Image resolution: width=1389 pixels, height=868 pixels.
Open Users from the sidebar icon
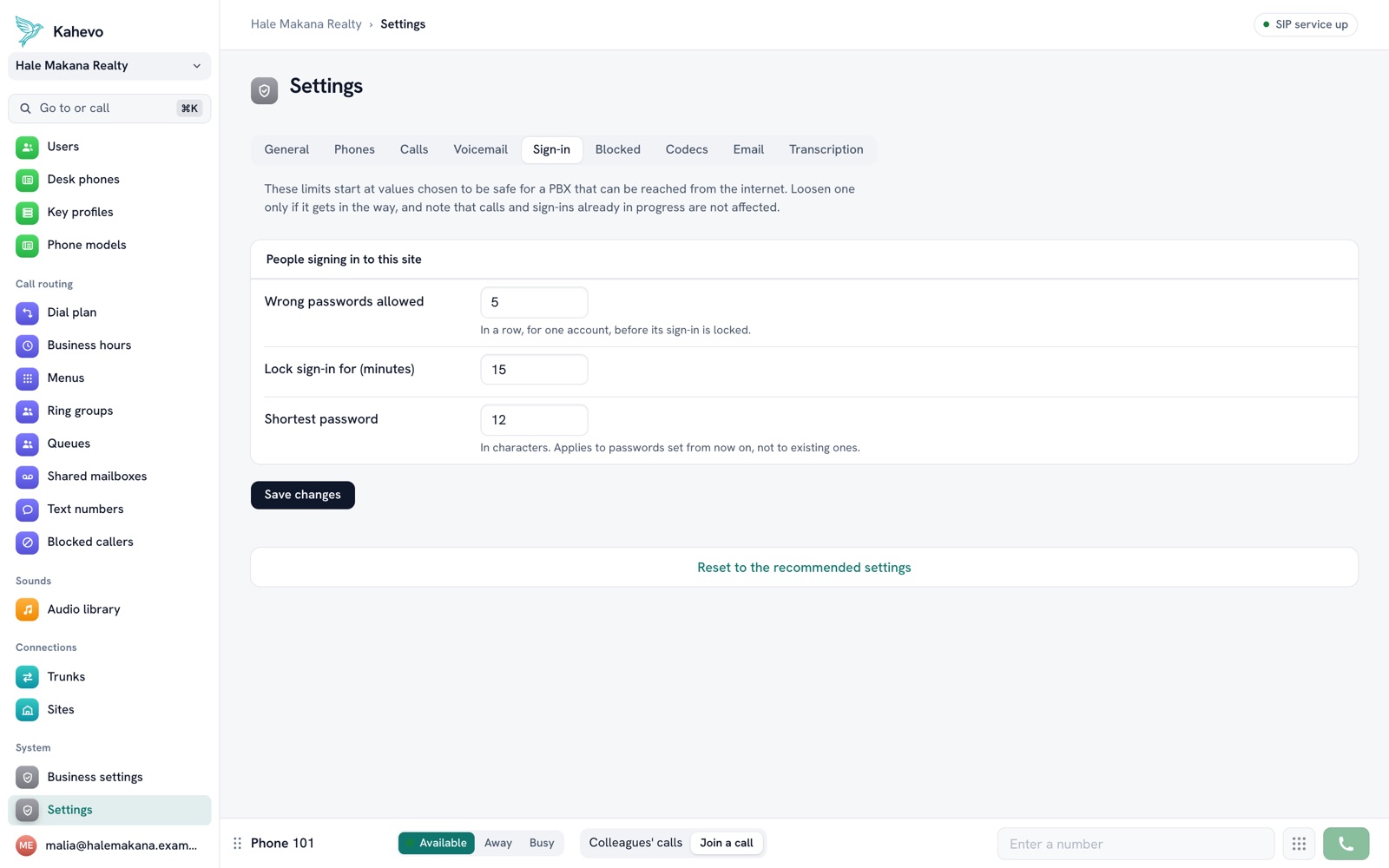tap(27, 147)
